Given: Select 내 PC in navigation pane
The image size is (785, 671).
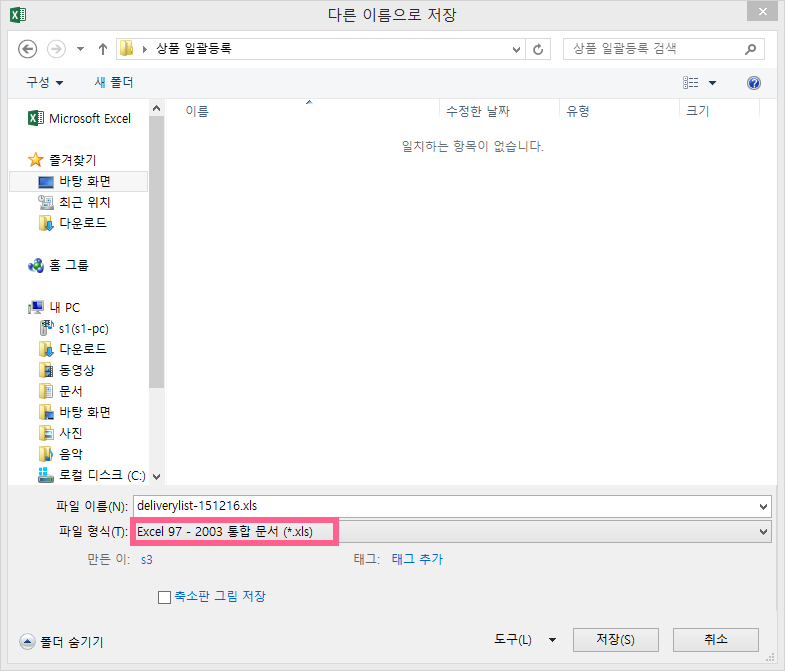Looking at the screenshot, I should (x=54, y=307).
